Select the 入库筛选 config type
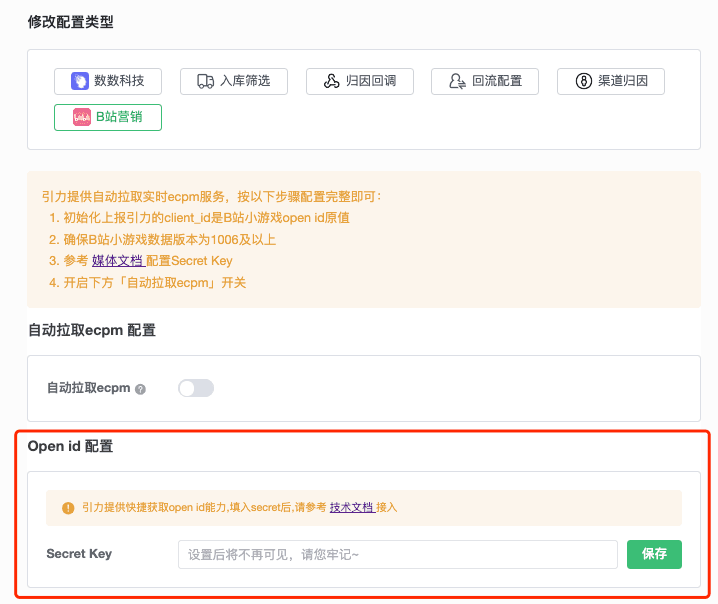 point(234,82)
